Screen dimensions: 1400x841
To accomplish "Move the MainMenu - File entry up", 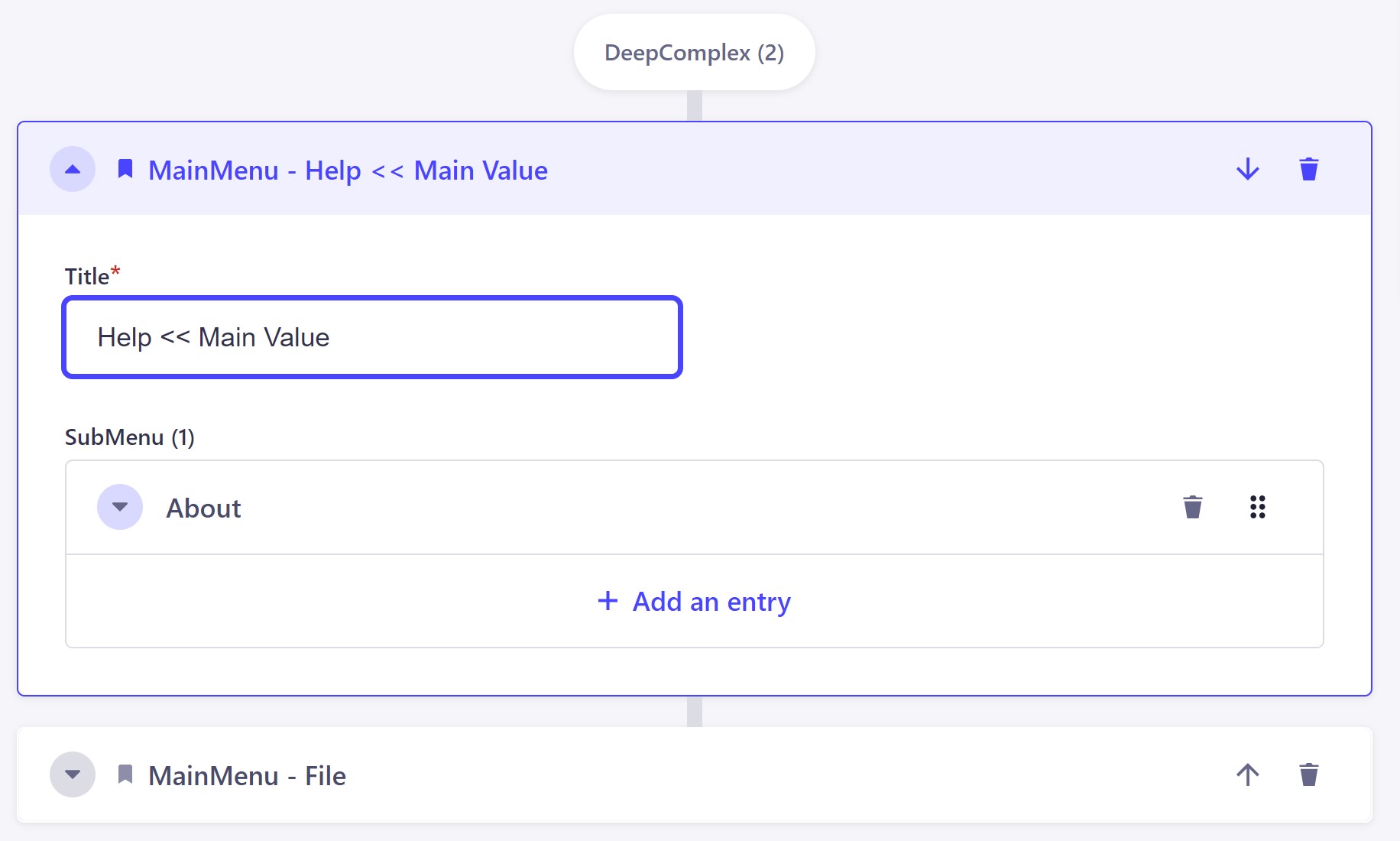I will tap(1246, 774).
